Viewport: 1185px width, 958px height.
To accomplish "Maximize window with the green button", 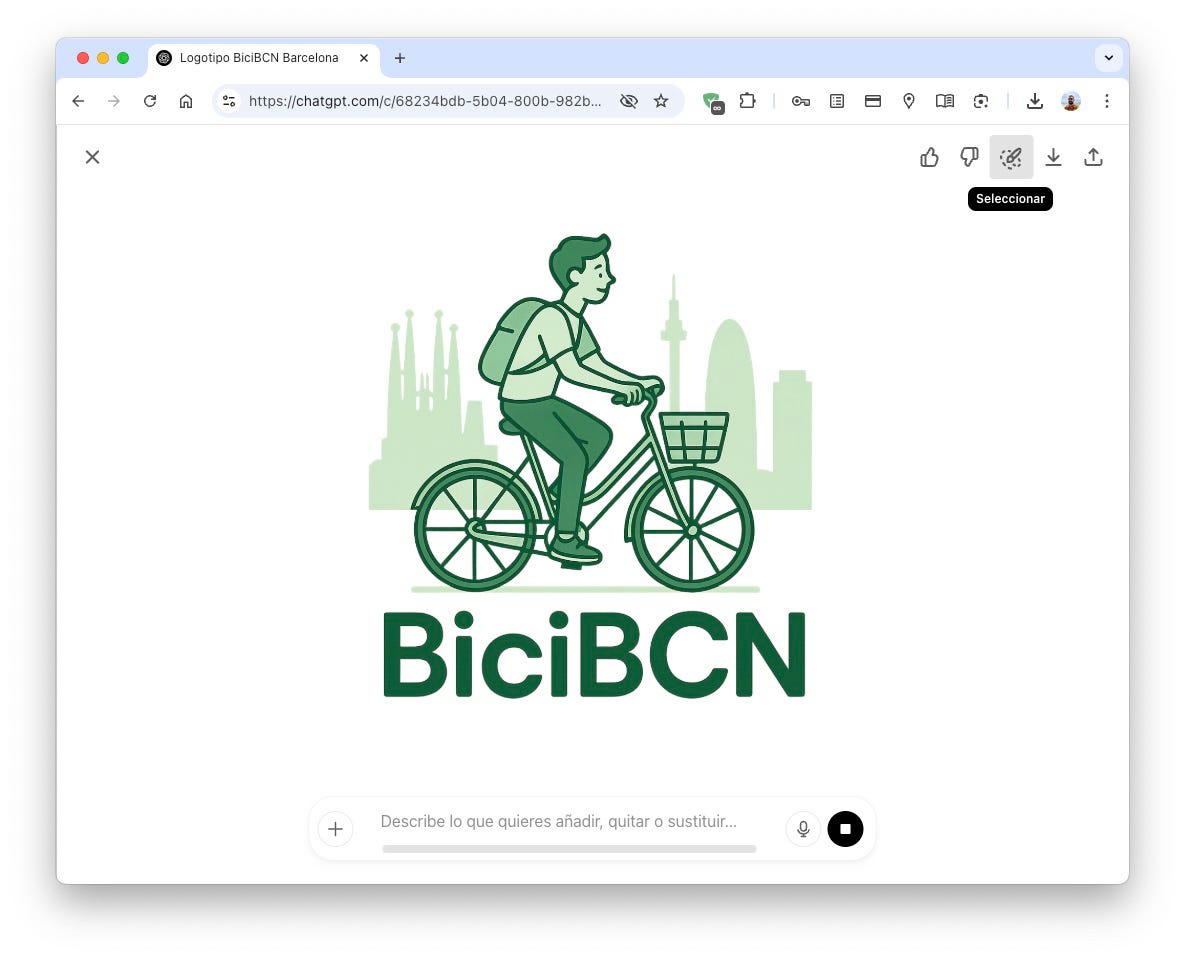I will coord(123,58).
